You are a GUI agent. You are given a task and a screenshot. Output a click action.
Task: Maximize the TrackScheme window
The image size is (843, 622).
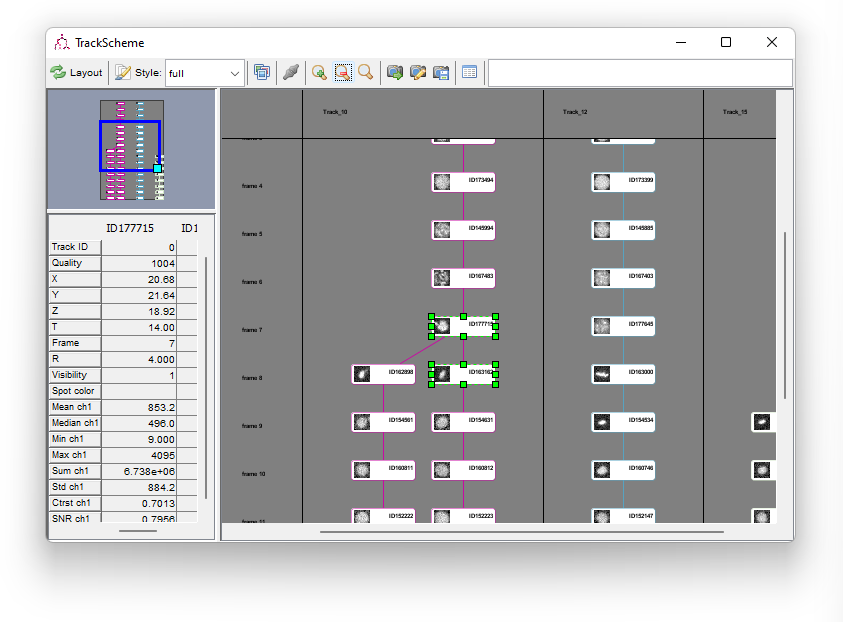(x=726, y=42)
